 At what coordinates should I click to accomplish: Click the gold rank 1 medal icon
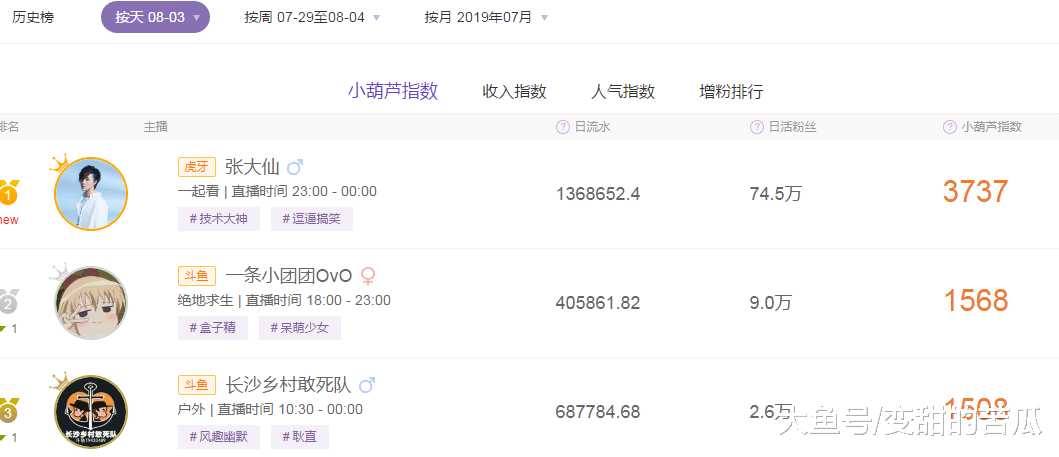click(9, 192)
